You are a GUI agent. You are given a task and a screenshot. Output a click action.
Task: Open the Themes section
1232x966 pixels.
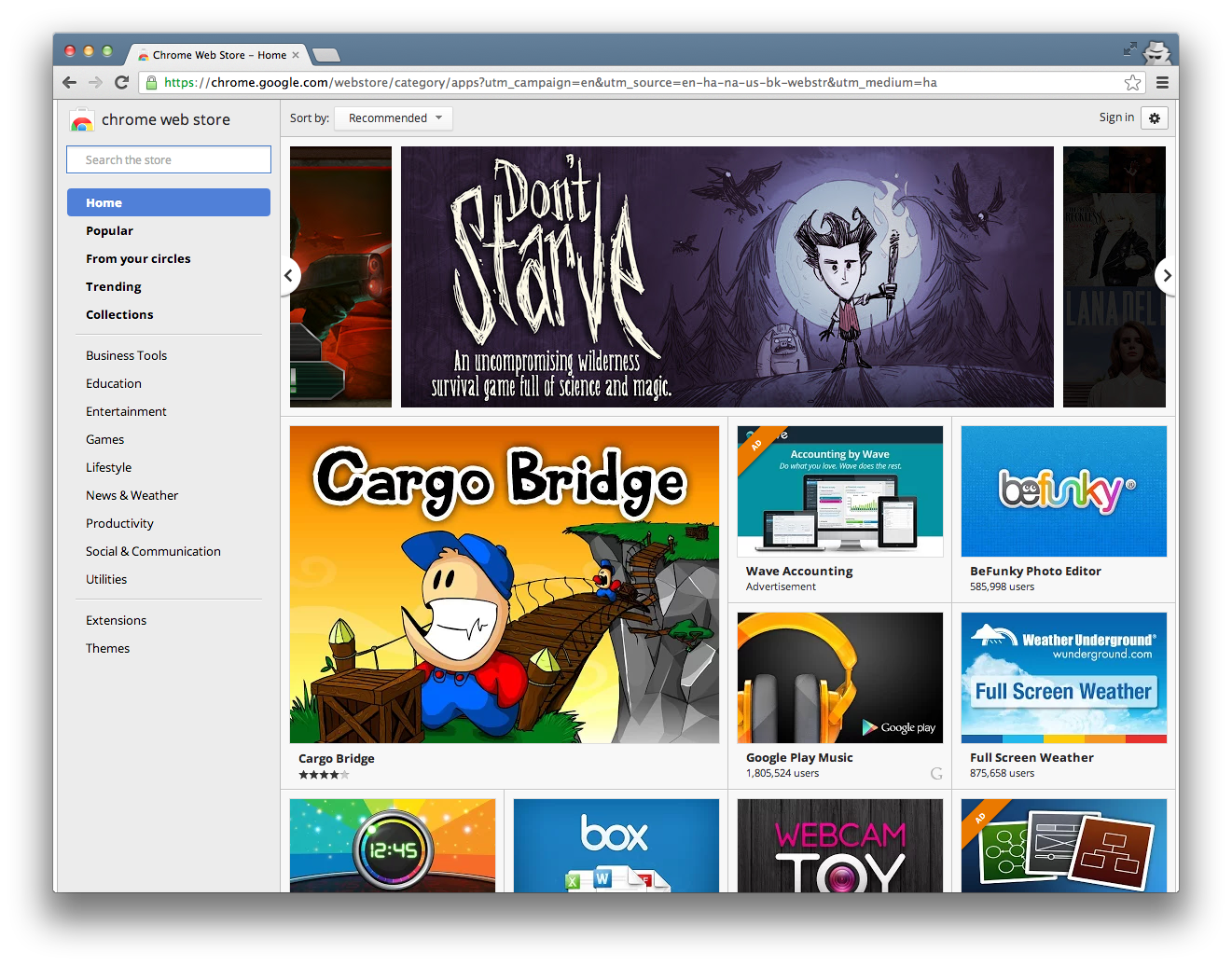click(107, 648)
